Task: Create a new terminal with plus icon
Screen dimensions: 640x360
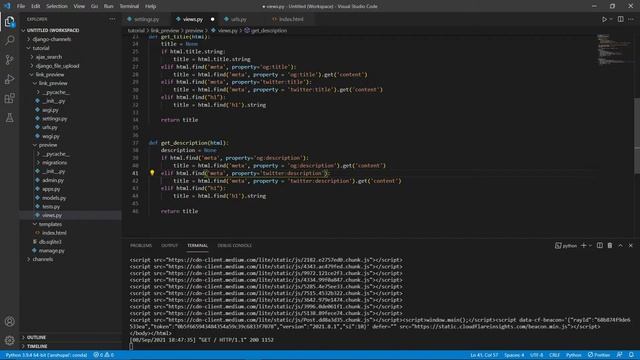Action: (584, 245)
